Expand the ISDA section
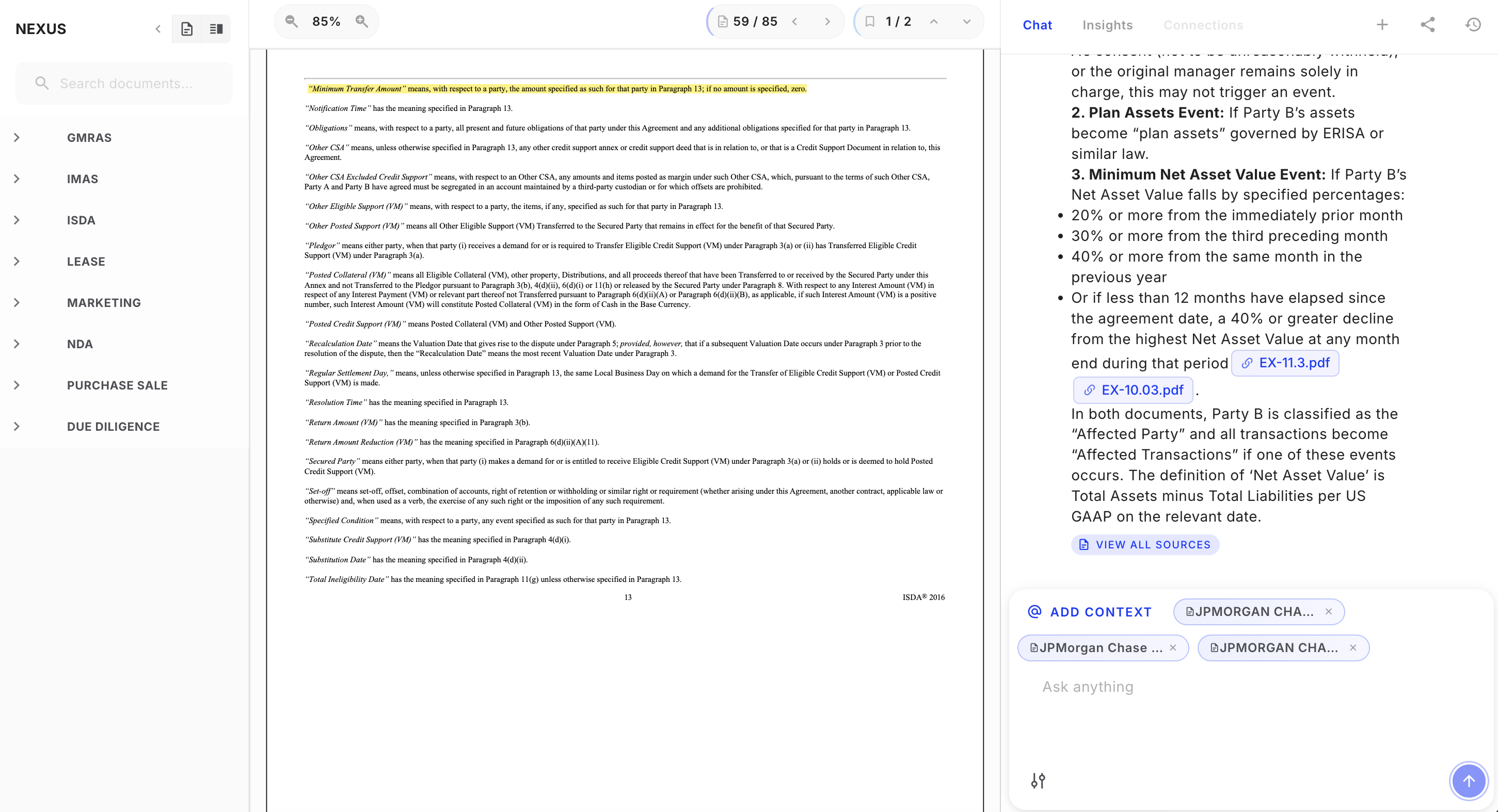This screenshot has width=1498, height=812. 18,220
